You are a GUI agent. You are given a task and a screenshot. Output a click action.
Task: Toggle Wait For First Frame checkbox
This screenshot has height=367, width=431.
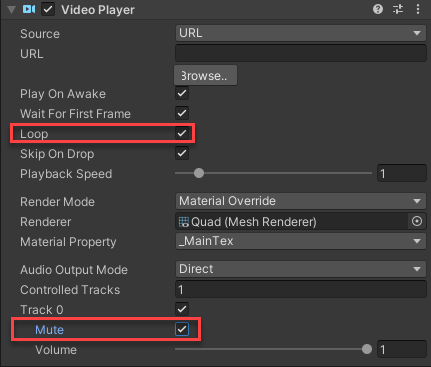182,113
